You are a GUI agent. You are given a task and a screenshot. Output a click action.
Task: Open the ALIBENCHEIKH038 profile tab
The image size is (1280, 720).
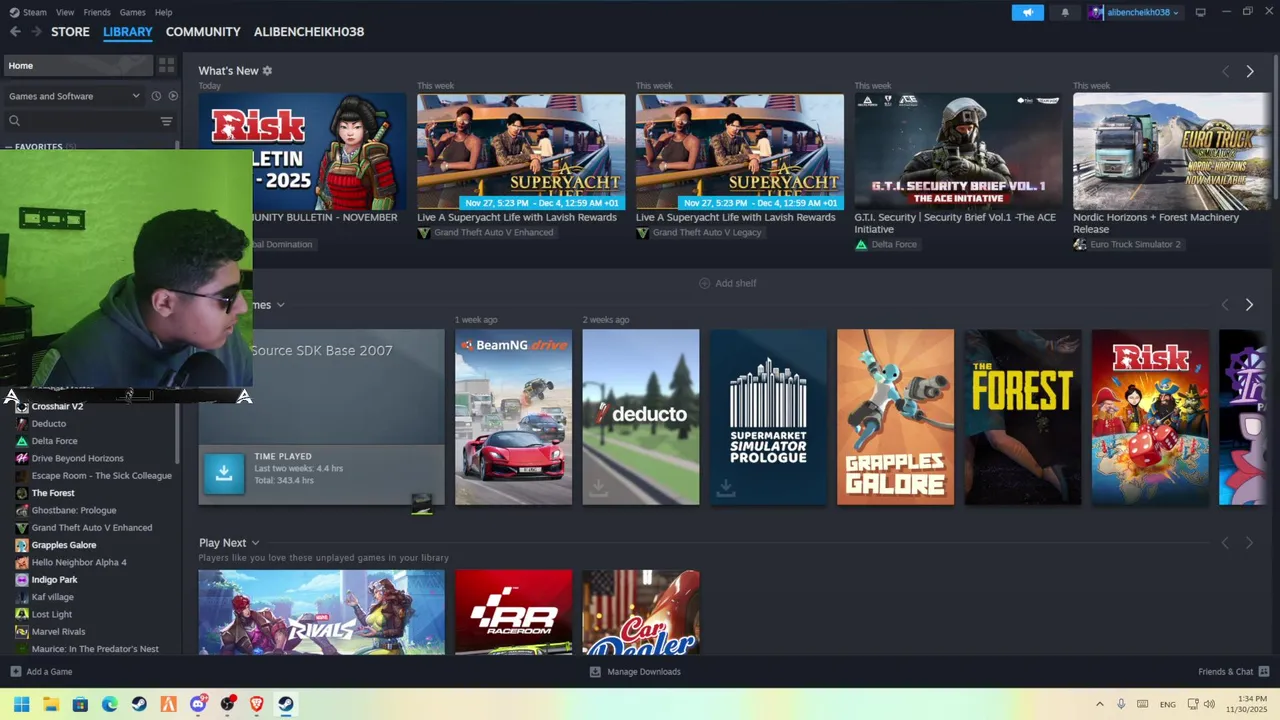[309, 32]
